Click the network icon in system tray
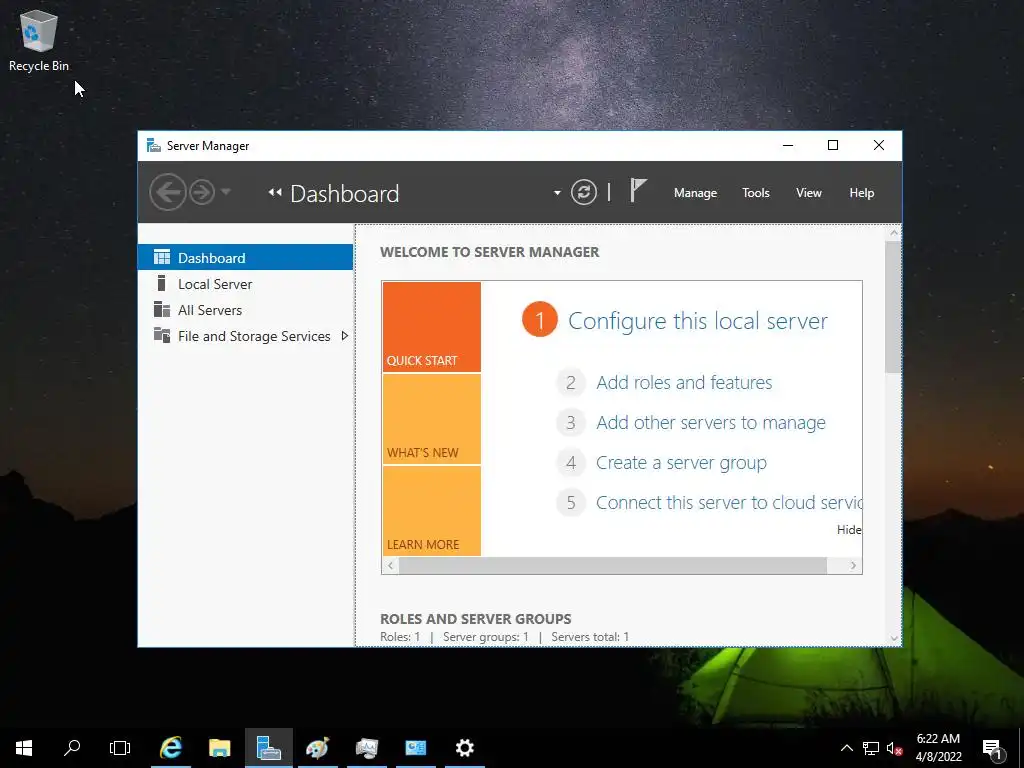Screen dimensions: 1024x768 point(871,748)
